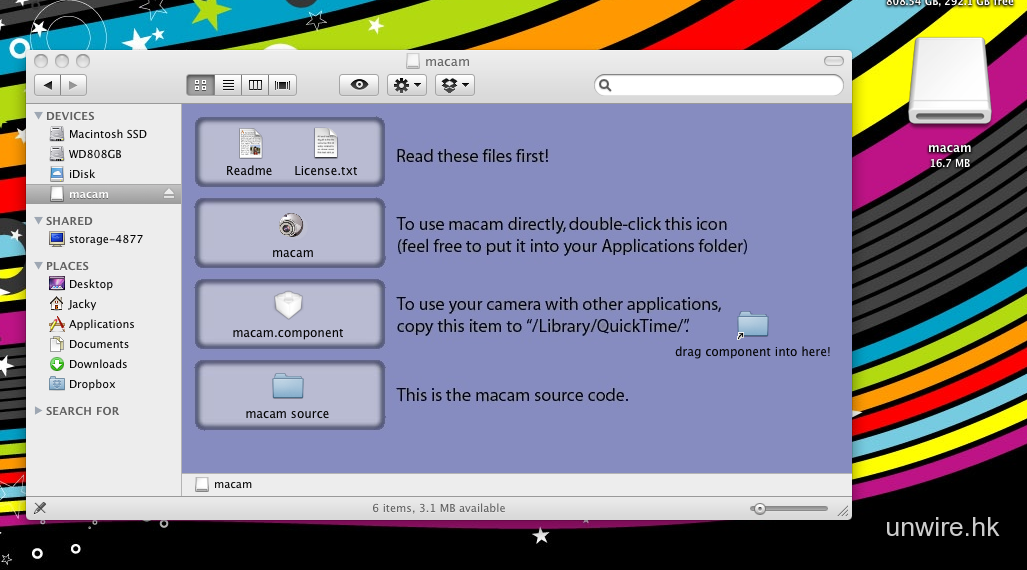Open the macam source folder
Screen dimensions: 1027x570
[x=288, y=387]
